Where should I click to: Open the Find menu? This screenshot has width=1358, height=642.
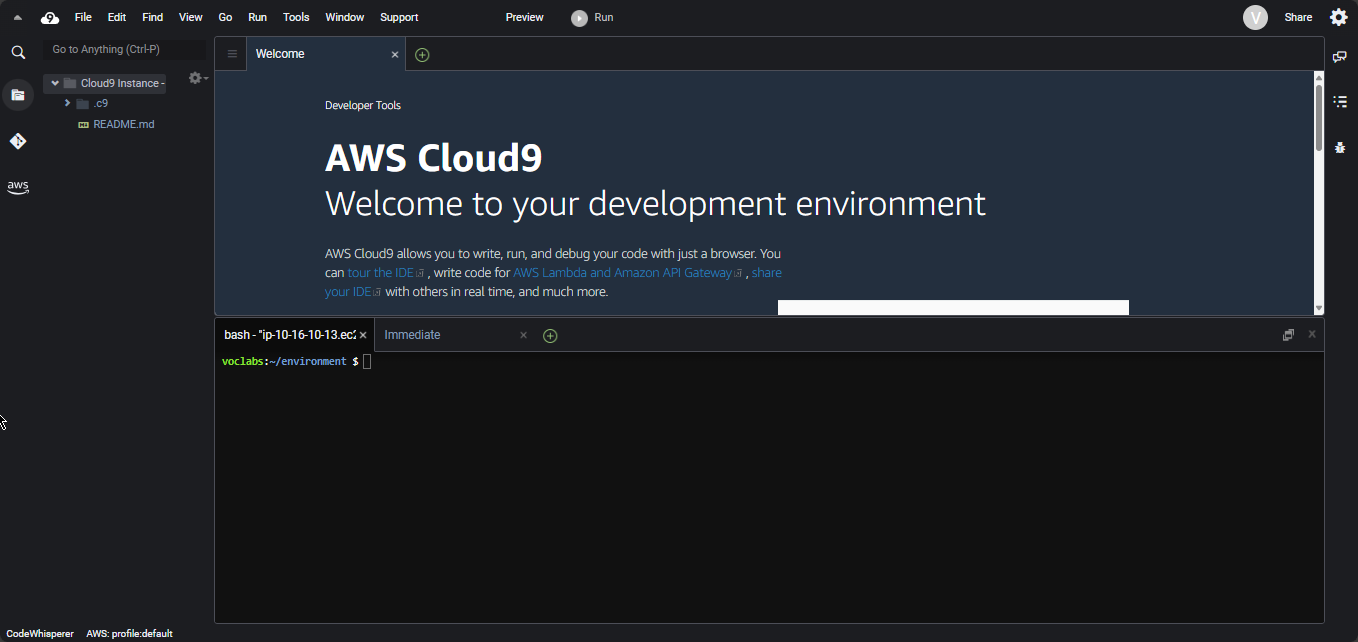click(152, 17)
